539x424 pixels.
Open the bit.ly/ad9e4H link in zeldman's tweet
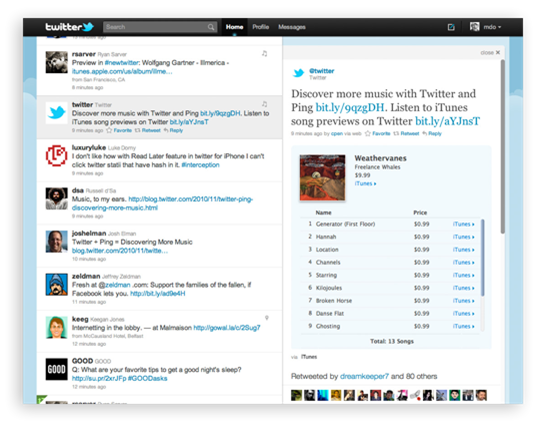click(157, 294)
